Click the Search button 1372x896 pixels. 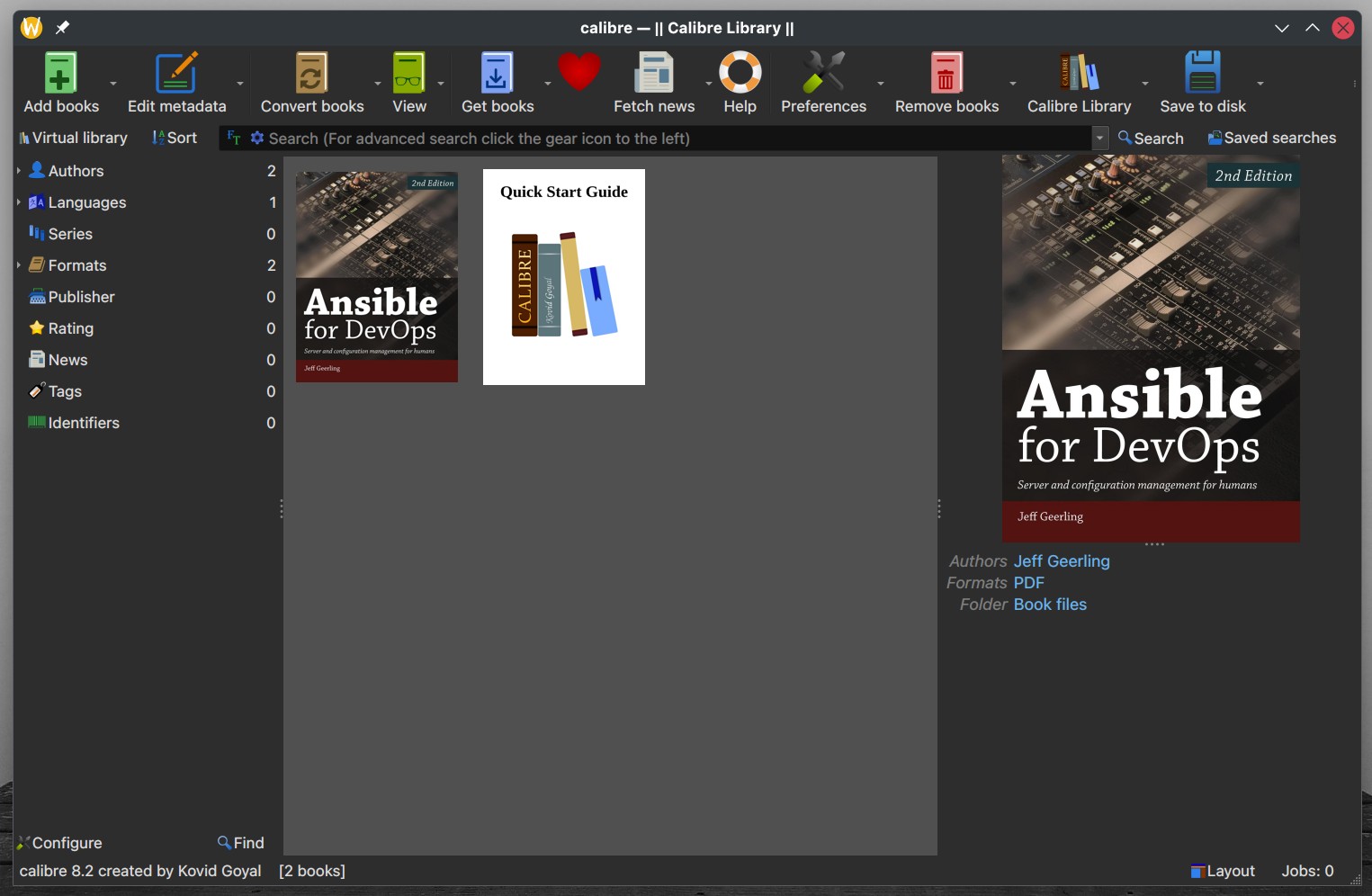click(x=1151, y=138)
